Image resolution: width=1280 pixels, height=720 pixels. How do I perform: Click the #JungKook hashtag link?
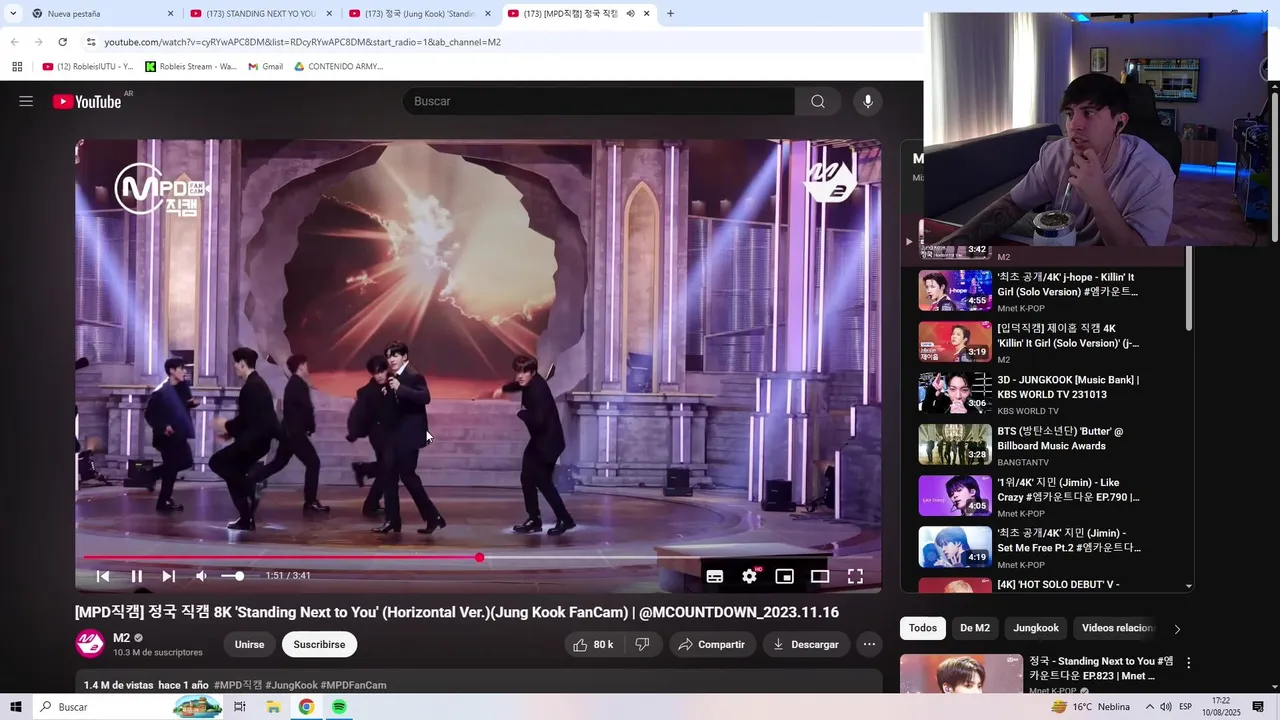click(x=292, y=685)
